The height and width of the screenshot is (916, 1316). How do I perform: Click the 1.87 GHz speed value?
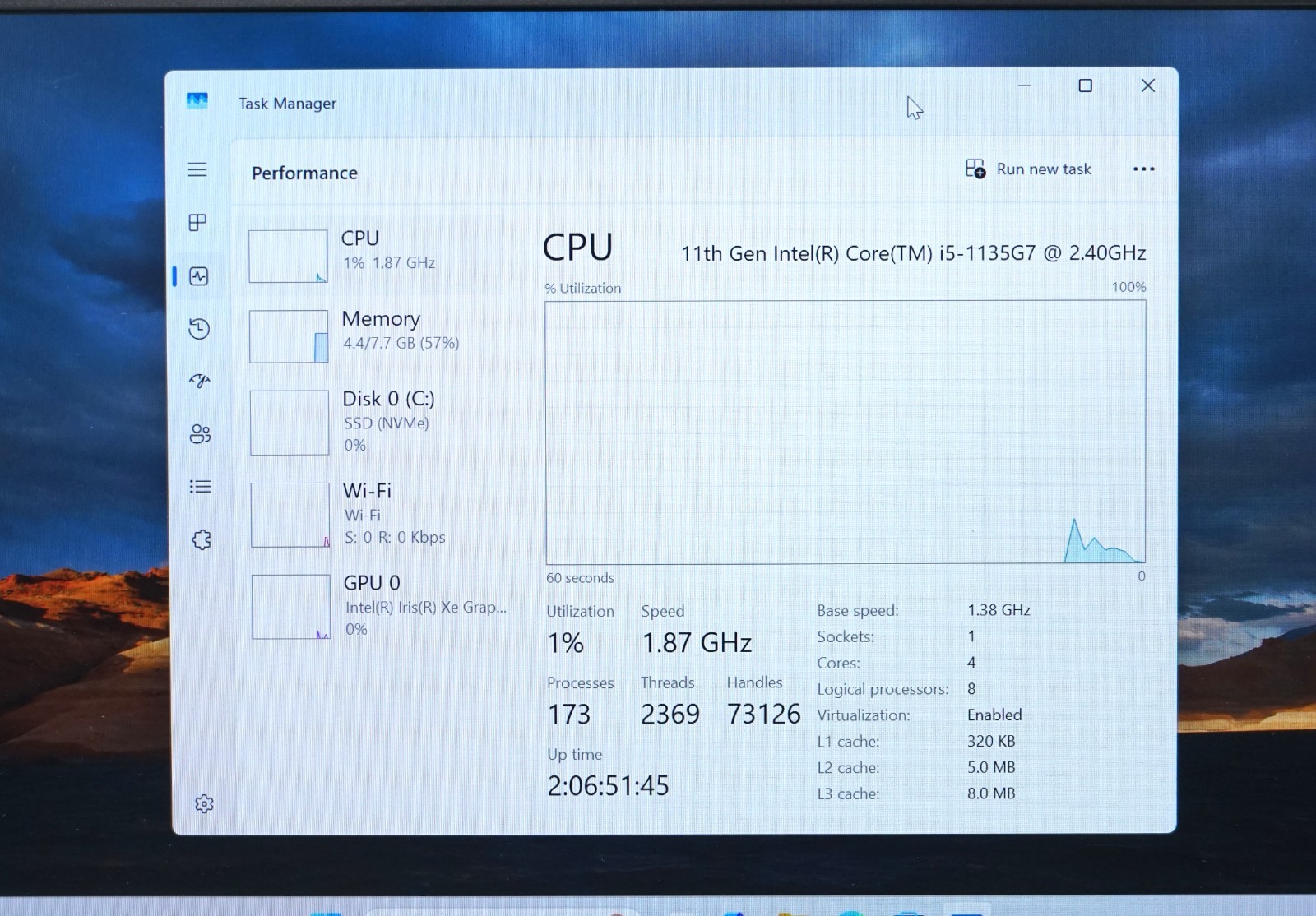(x=697, y=643)
